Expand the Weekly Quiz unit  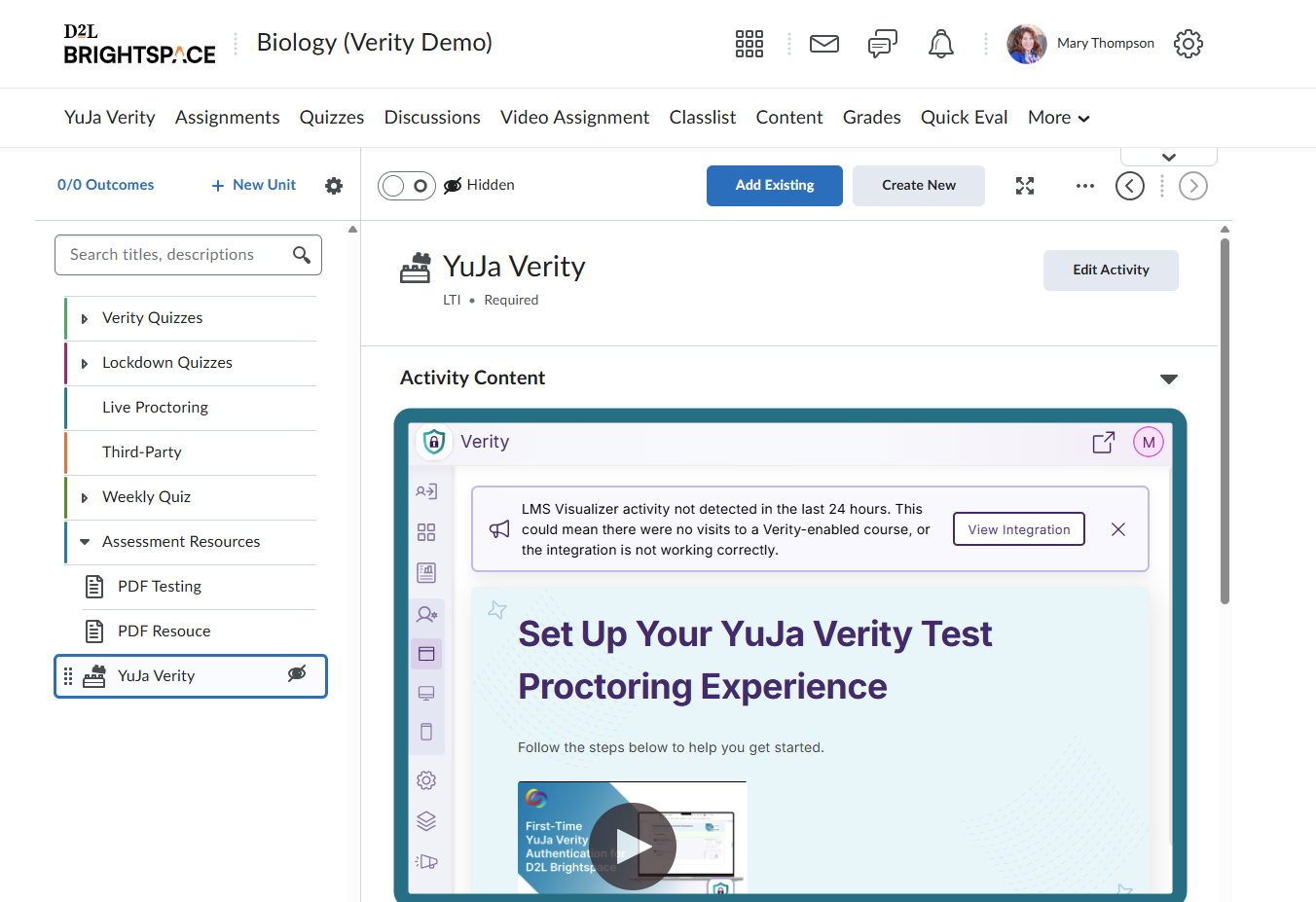tap(85, 498)
